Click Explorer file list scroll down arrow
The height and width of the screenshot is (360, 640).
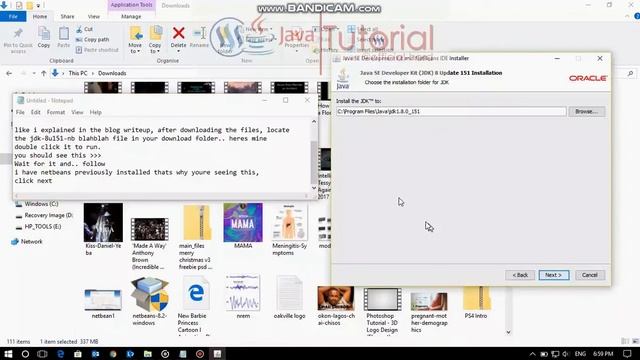tap(508, 332)
